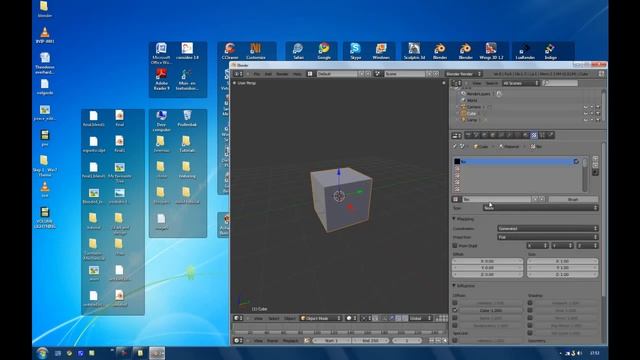Open CCleaner desktop shortcut

point(230,51)
